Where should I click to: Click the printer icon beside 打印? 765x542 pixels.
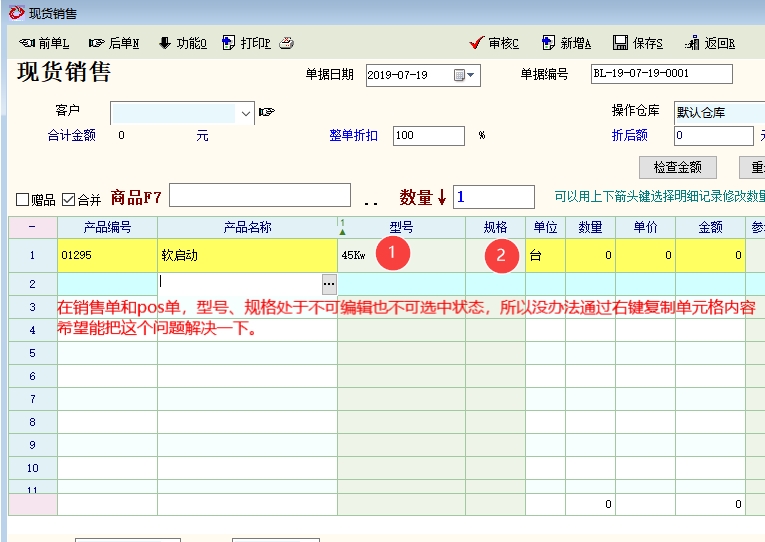pyautogui.click(x=287, y=43)
